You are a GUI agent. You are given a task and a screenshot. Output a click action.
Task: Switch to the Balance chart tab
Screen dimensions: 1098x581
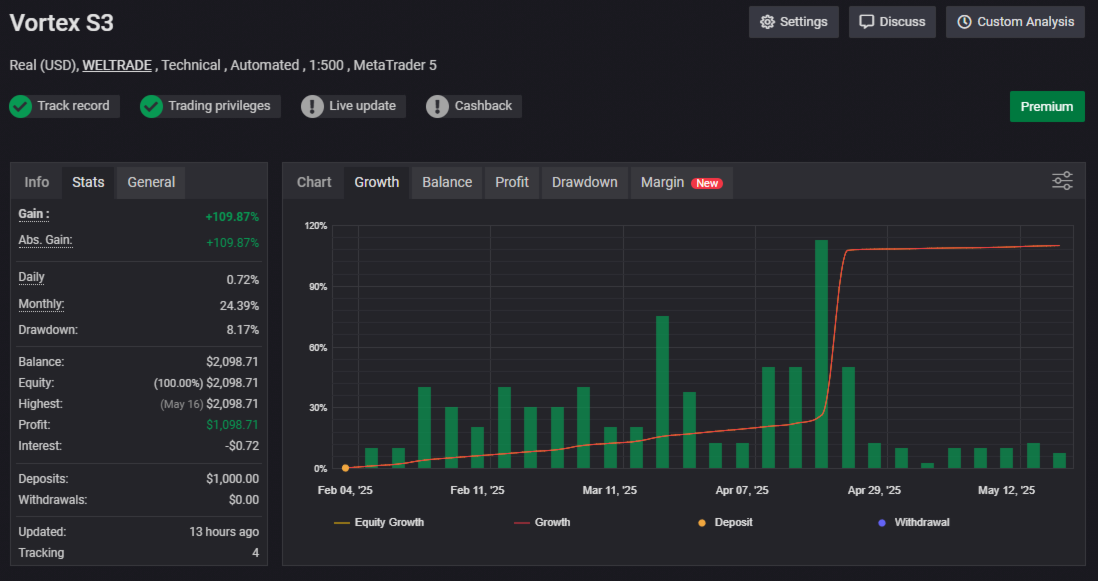point(447,183)
